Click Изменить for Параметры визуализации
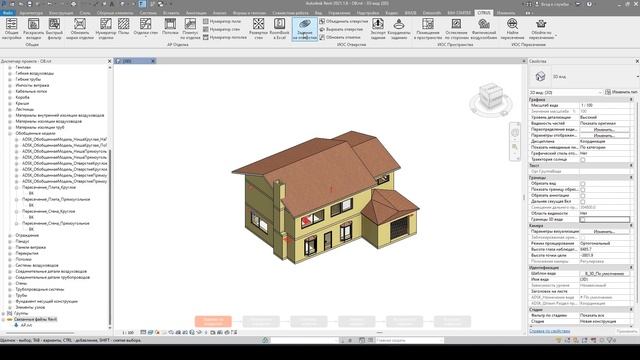The image size is (640, 360). (604, 231)
